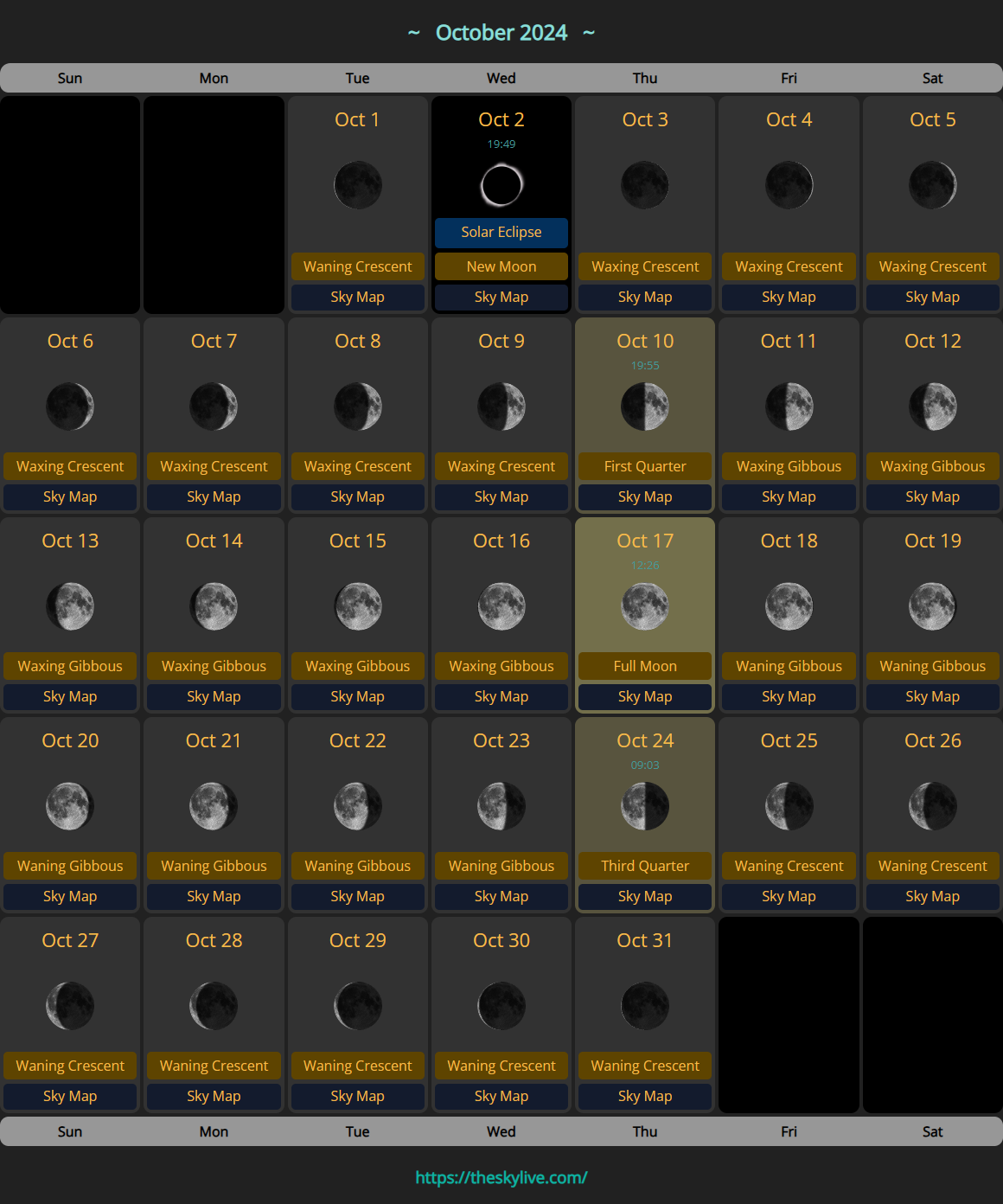Open the theskylive.com link
The height and width of the screenshot is (1204, 1003).
coord(501,1177)
